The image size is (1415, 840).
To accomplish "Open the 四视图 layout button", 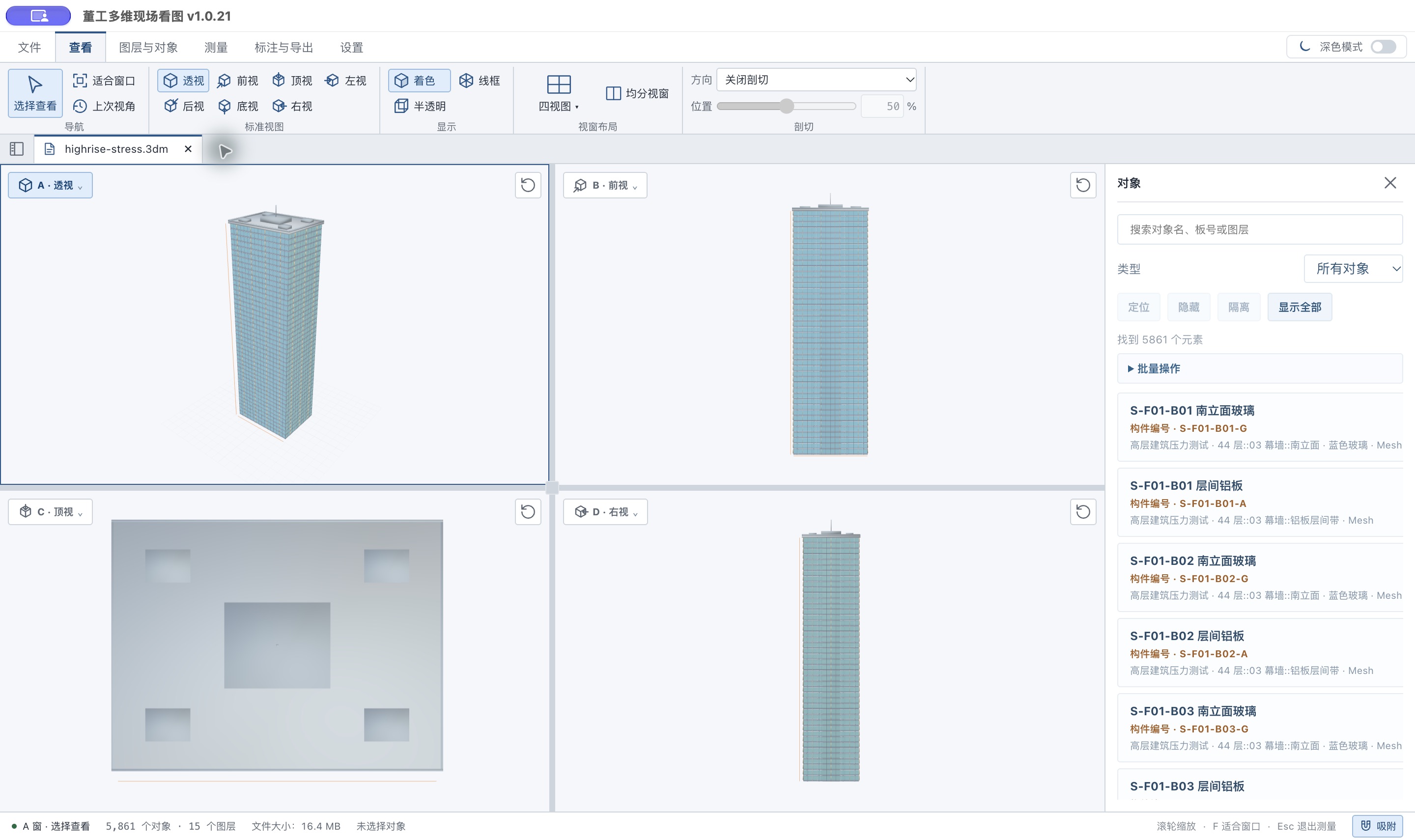I will [x=559, y=93].
